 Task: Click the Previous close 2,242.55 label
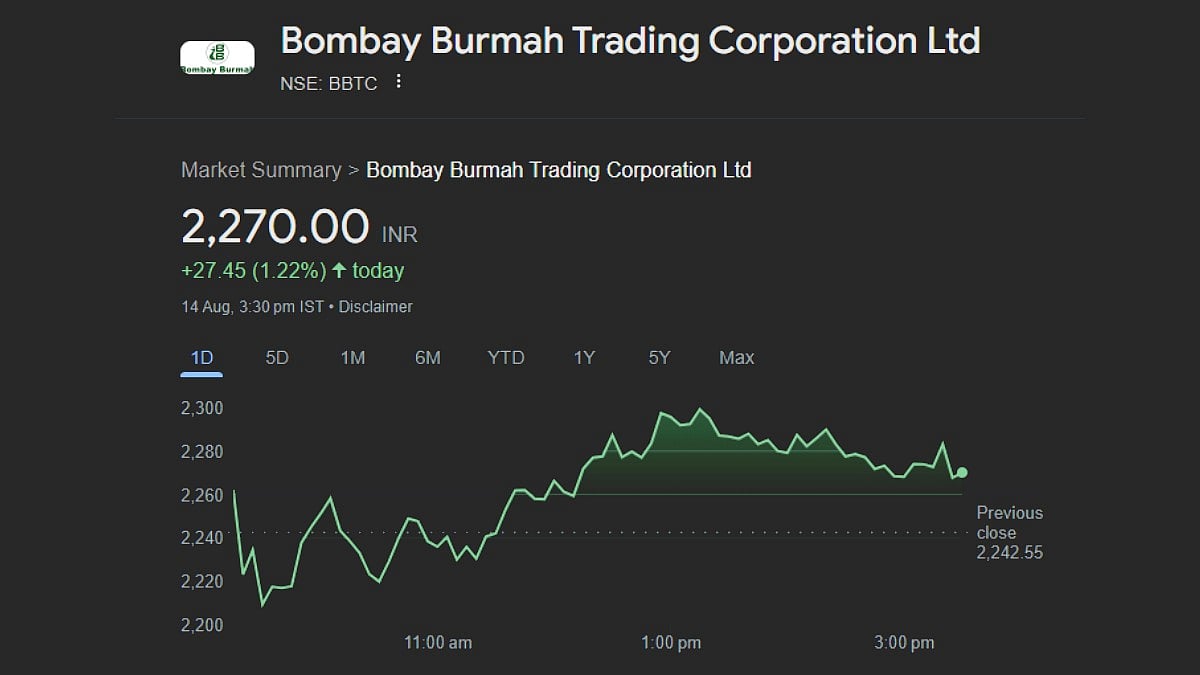[x=1009, y=532]
